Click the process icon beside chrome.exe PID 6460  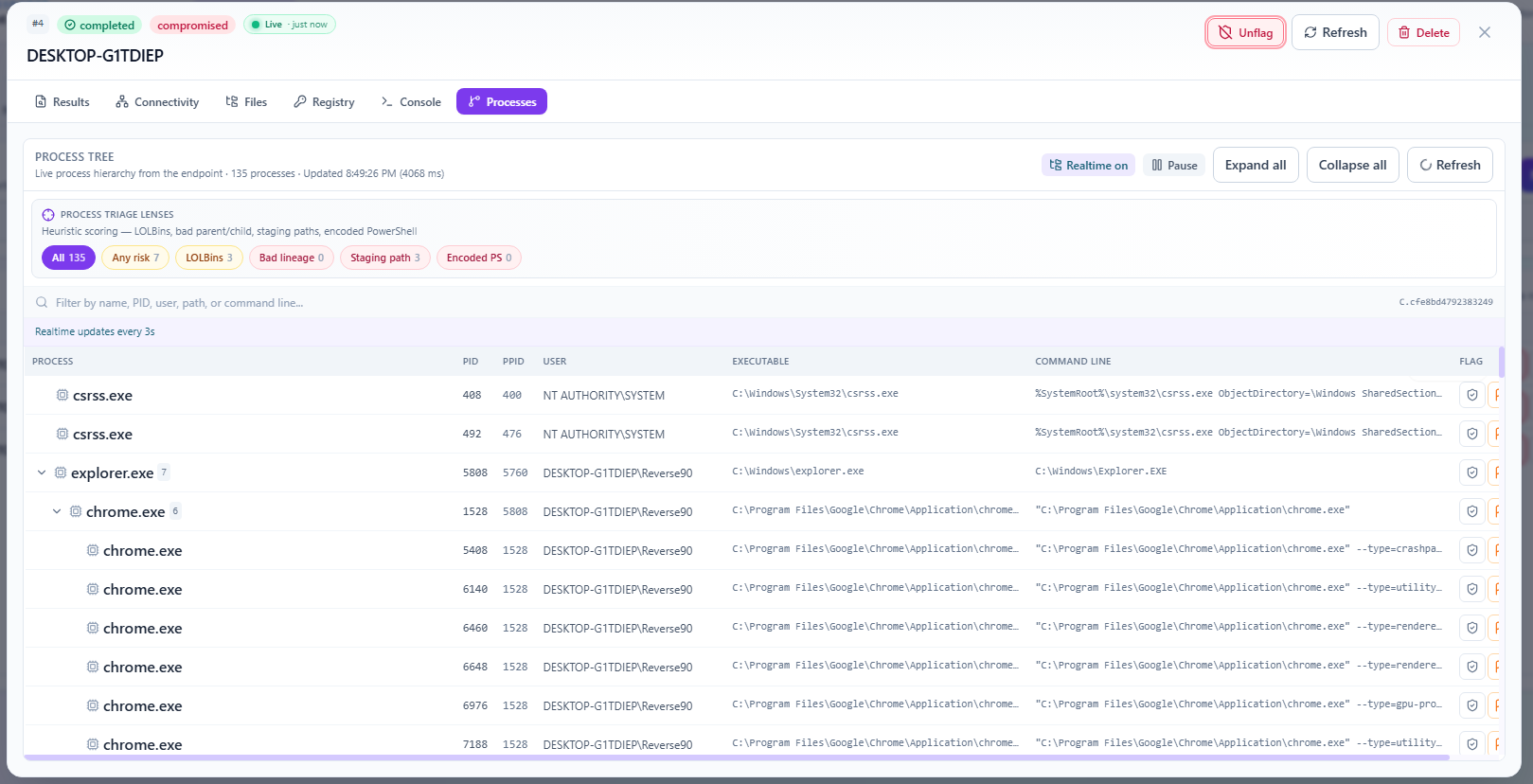point(92,628)
